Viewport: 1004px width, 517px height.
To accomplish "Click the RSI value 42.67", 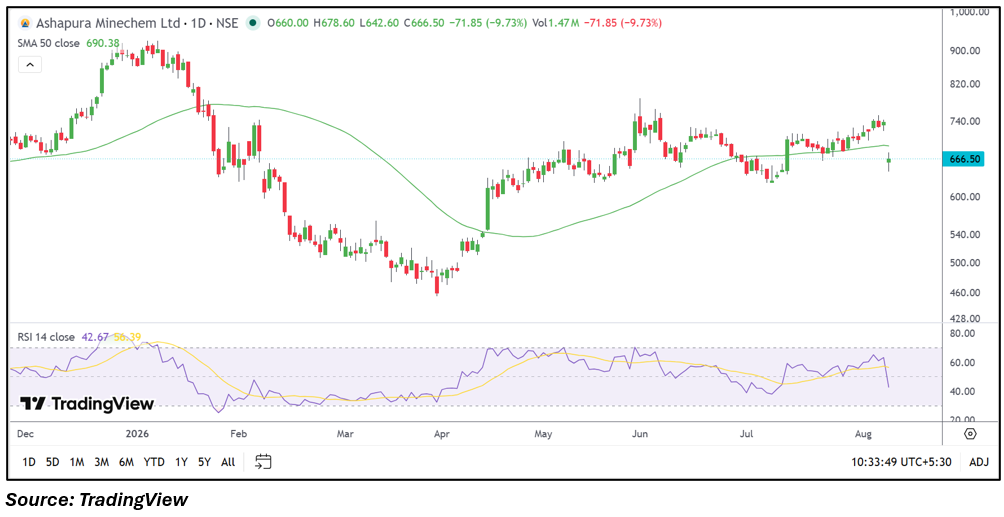I will [x=95, y=336].
